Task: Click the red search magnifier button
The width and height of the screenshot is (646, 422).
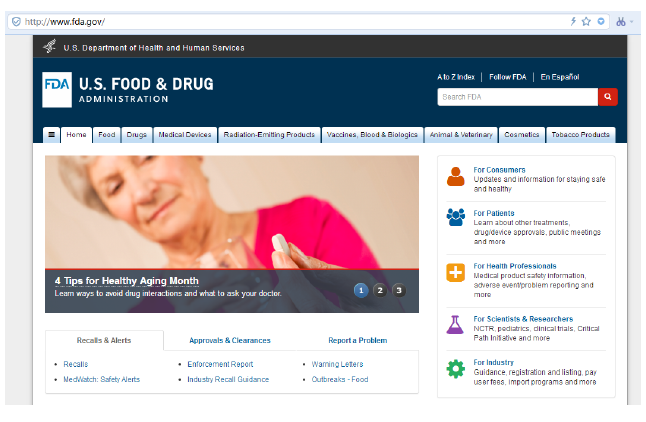Action: click(608, 97)
